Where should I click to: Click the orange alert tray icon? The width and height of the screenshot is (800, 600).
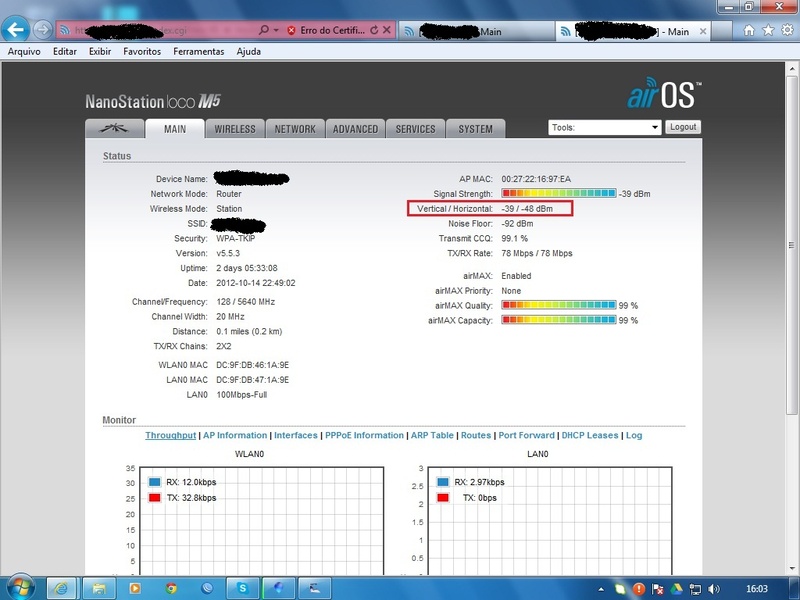point(639,589)
